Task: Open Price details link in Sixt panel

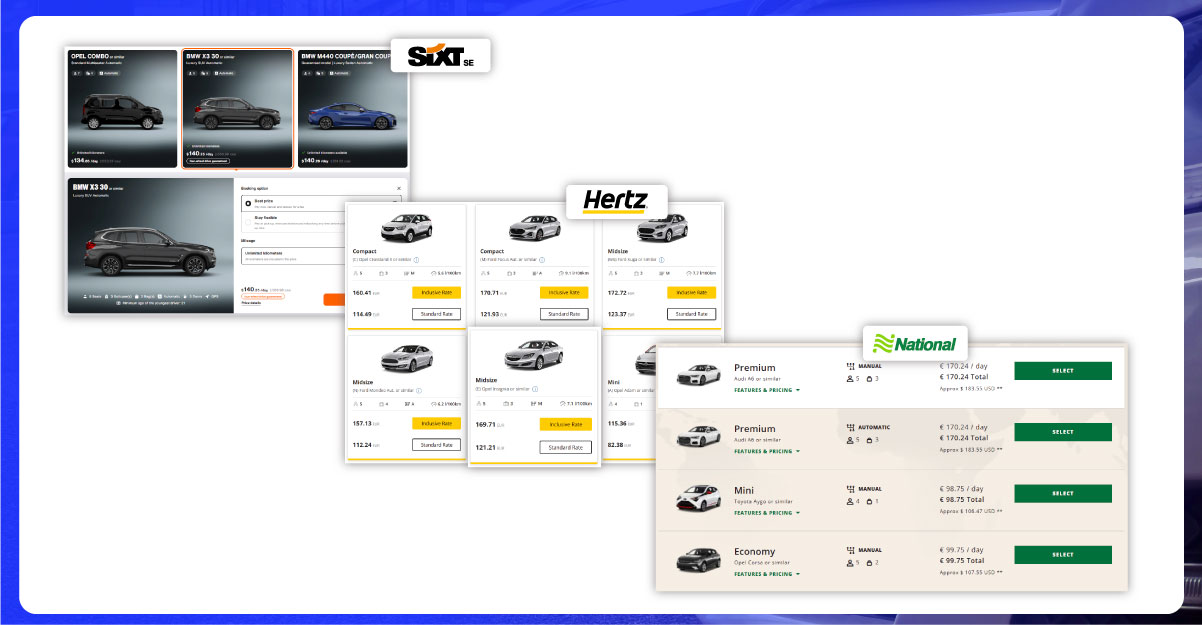Action: point(253,303)
